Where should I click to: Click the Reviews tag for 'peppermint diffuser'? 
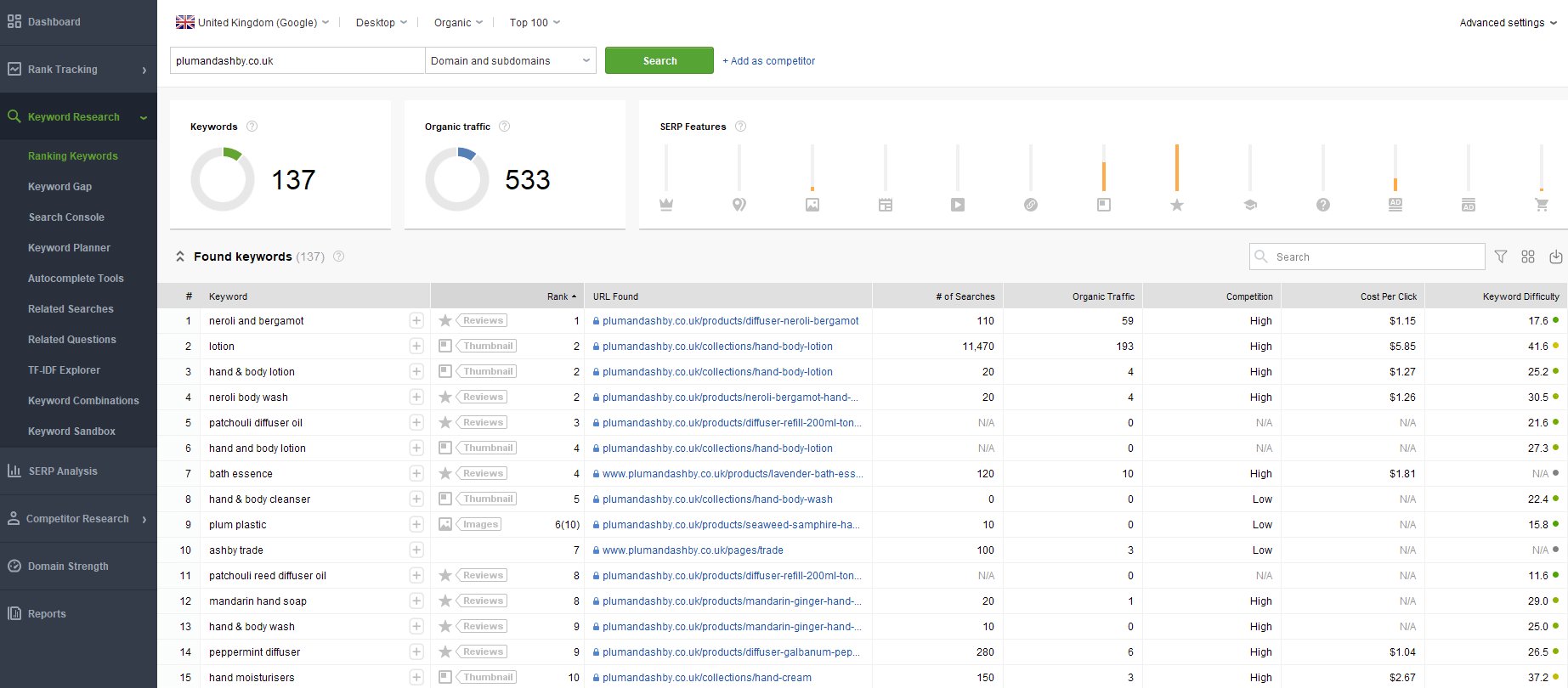coord(483,651)
